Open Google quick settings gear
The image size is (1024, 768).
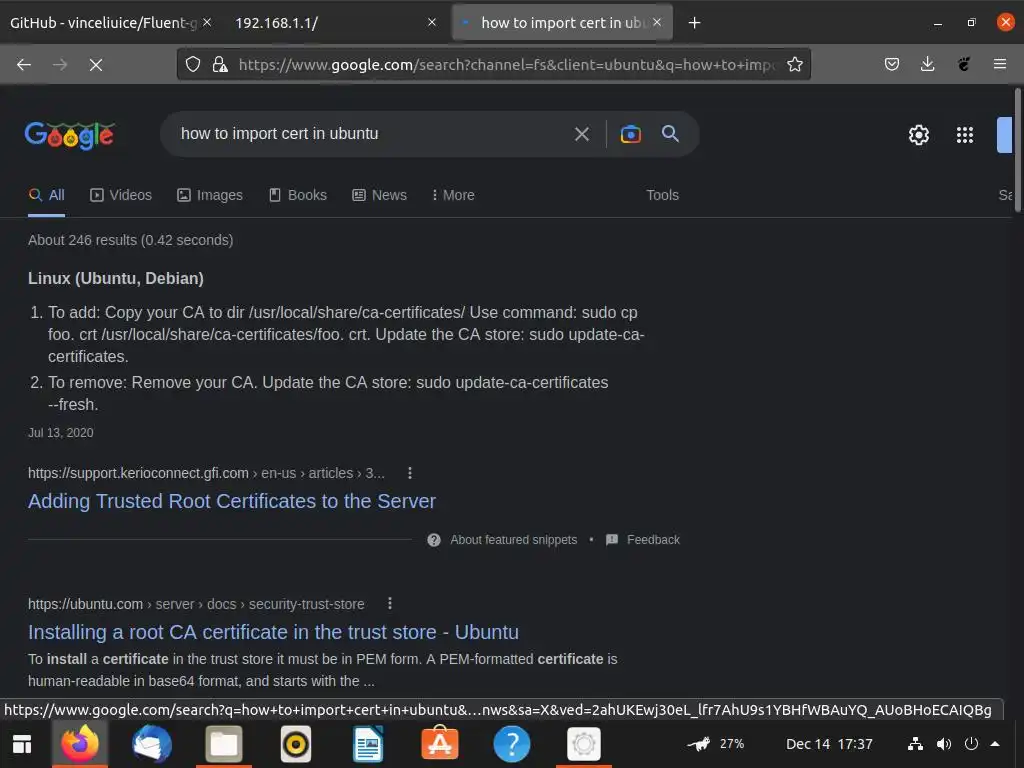pyautogui.click(x=918, y=135)
